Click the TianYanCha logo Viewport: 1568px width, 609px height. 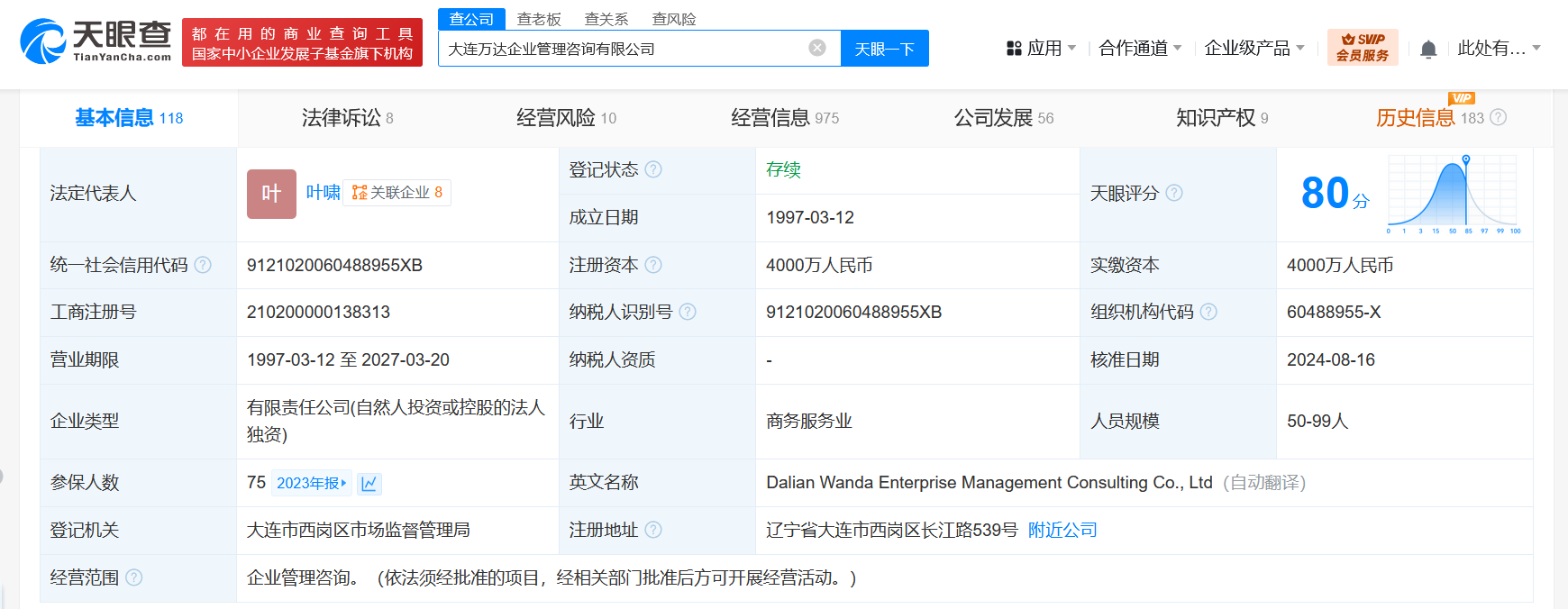[x=96, y=41]
